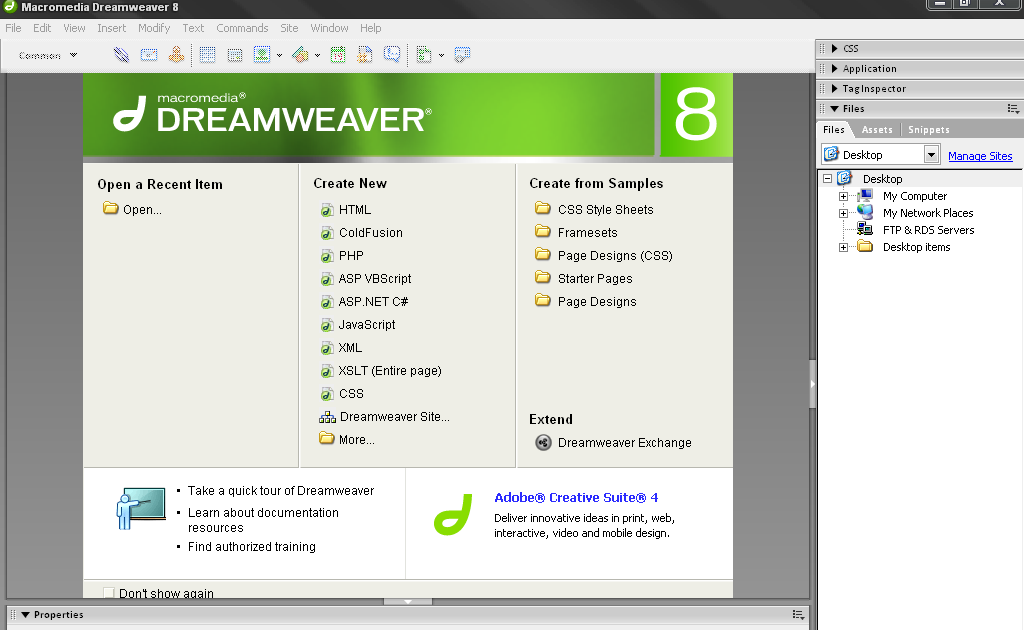Open the Tag Chooser icon
Screen dimensions: 1024x630
[462, 54]
